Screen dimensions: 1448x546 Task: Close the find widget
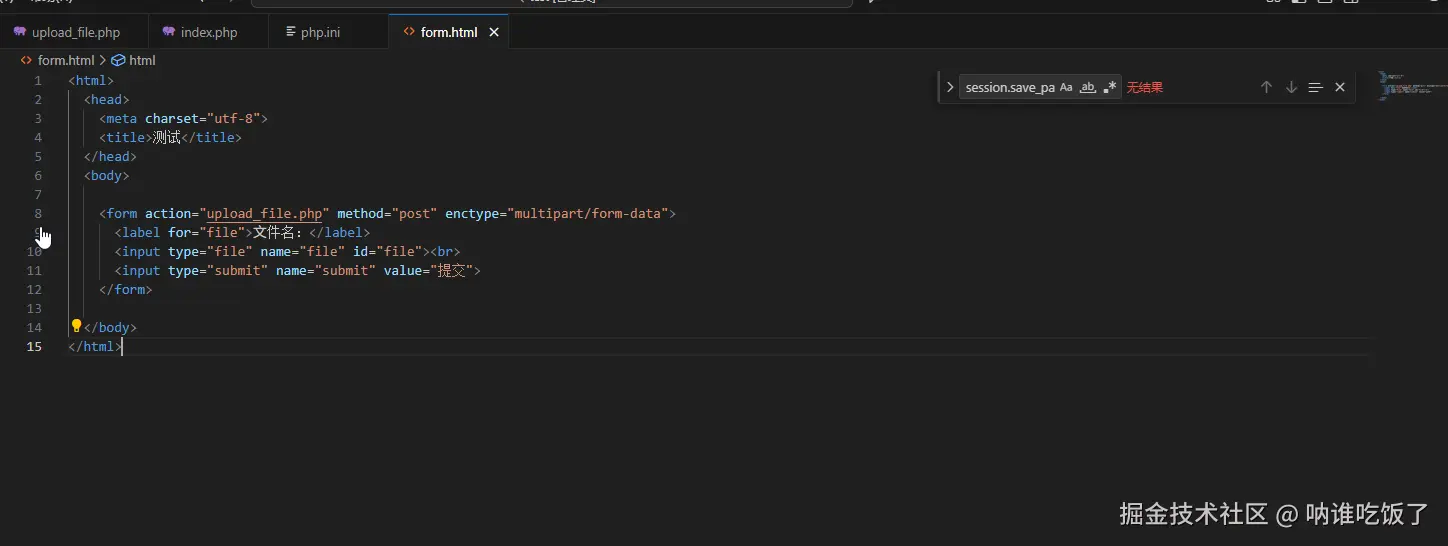coord(1340,87)
